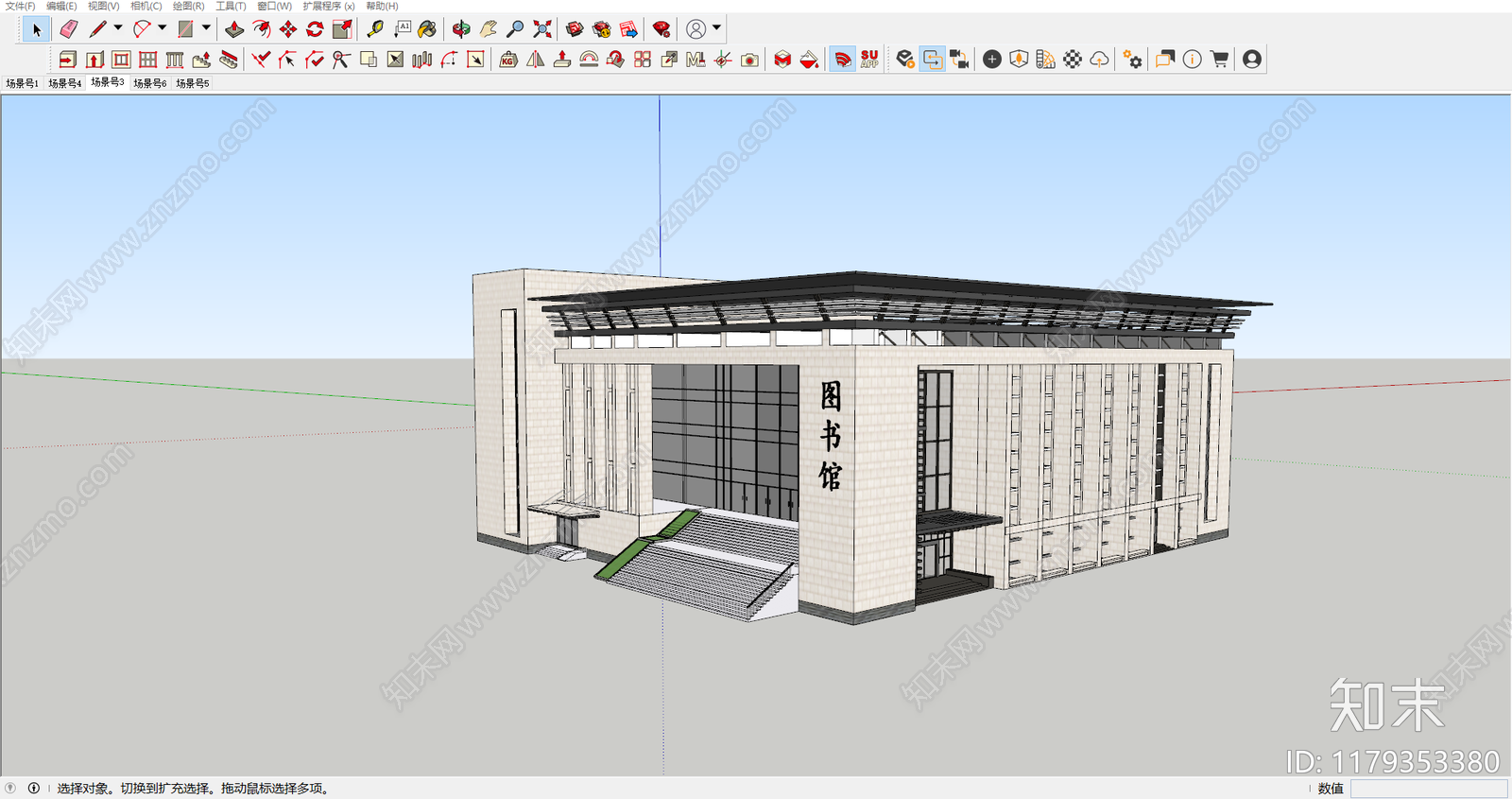Select the Scale tool
Viewport: 1512px width, 799px height.
[342, 30]
